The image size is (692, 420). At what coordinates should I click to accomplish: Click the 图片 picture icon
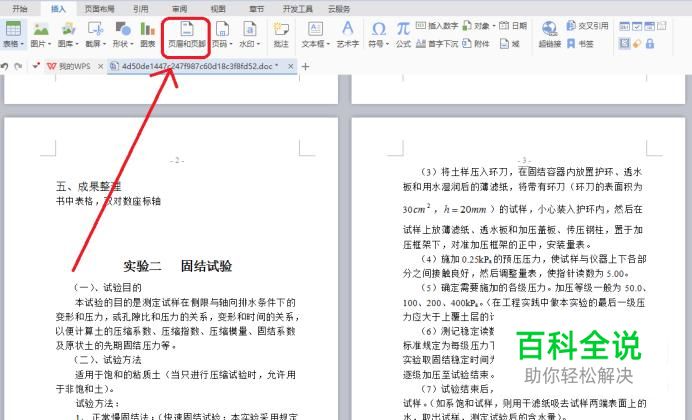pos(41,29)
